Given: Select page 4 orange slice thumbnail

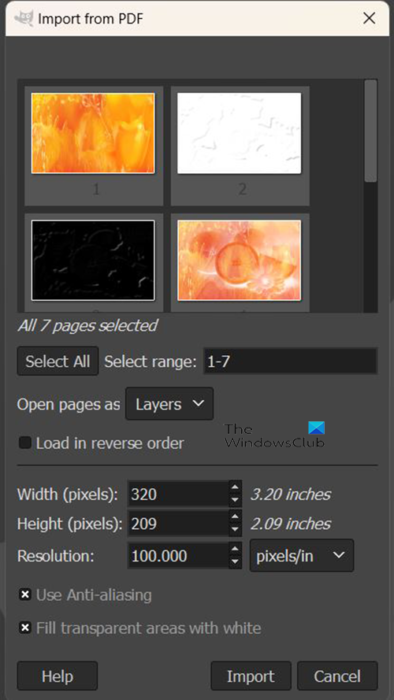Looking at the screenshot, I should (x=239, y=260).
